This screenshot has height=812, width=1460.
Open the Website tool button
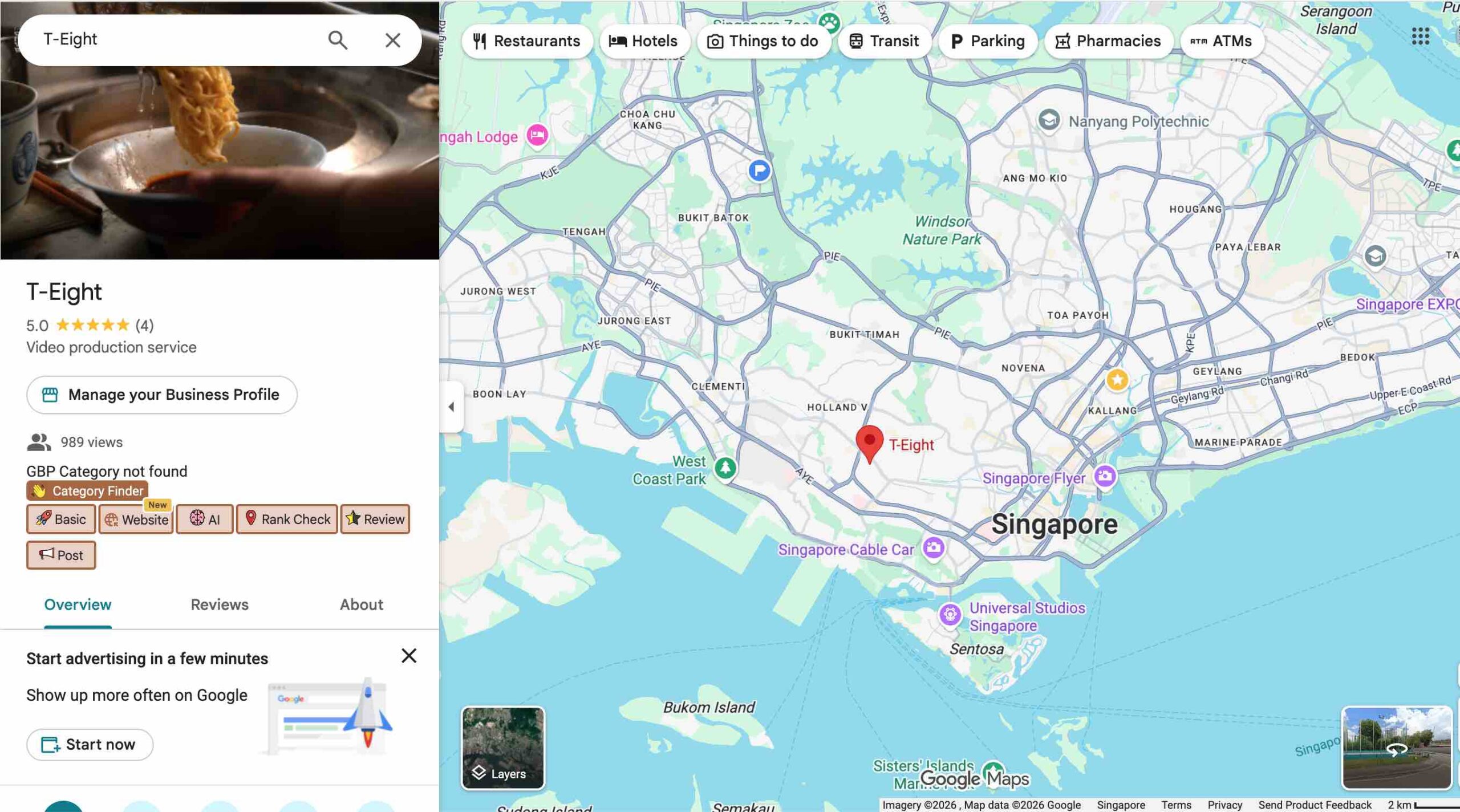point(136,519)
